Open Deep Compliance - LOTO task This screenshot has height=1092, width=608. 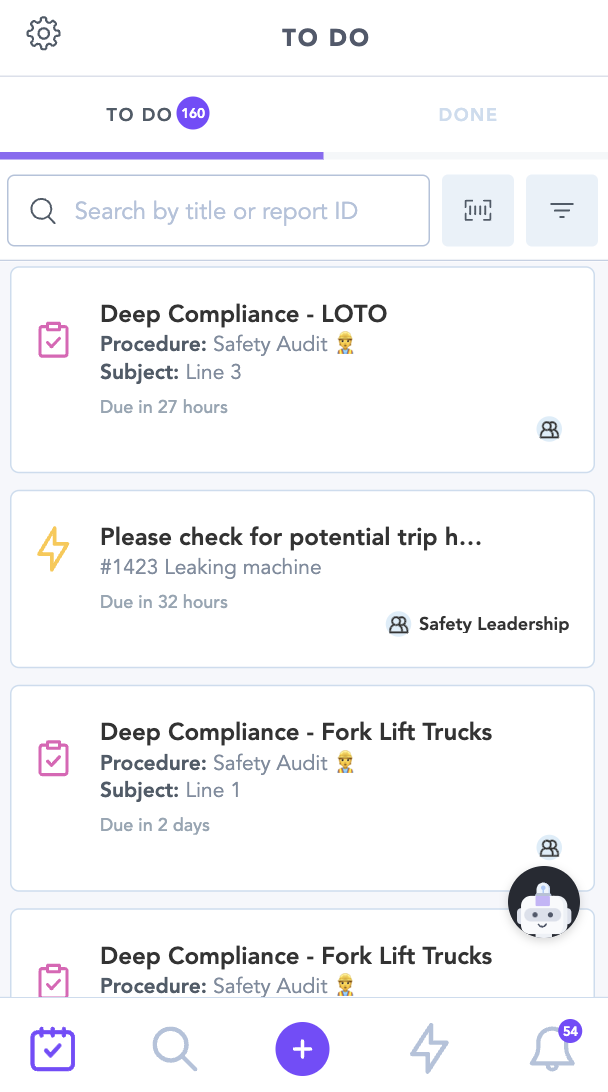244,314
